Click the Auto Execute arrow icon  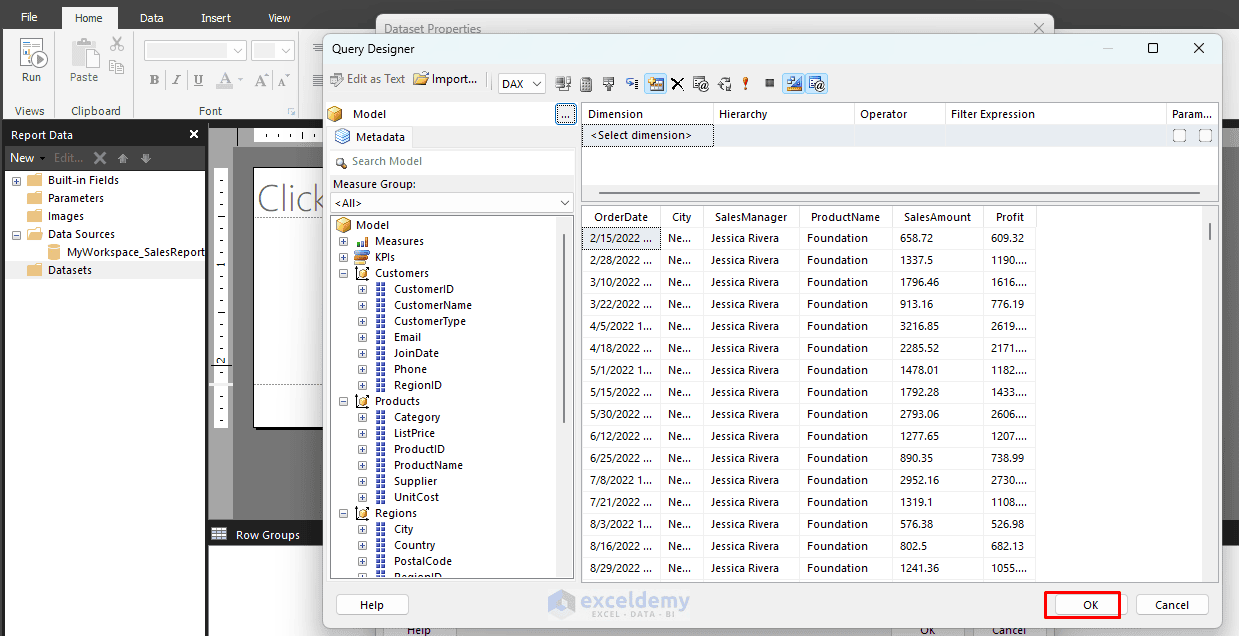pos(632,84)
